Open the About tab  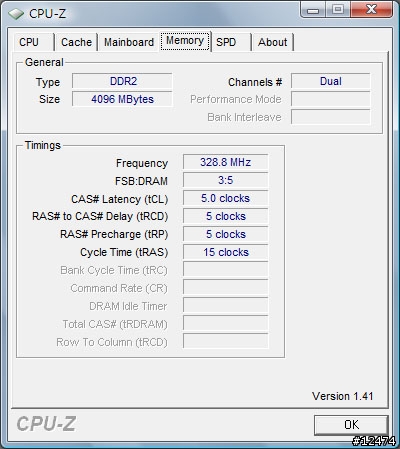point(272,42)
